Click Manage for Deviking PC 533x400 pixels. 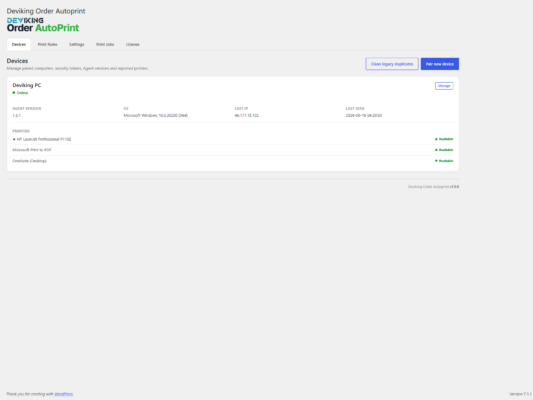[444, 86]
